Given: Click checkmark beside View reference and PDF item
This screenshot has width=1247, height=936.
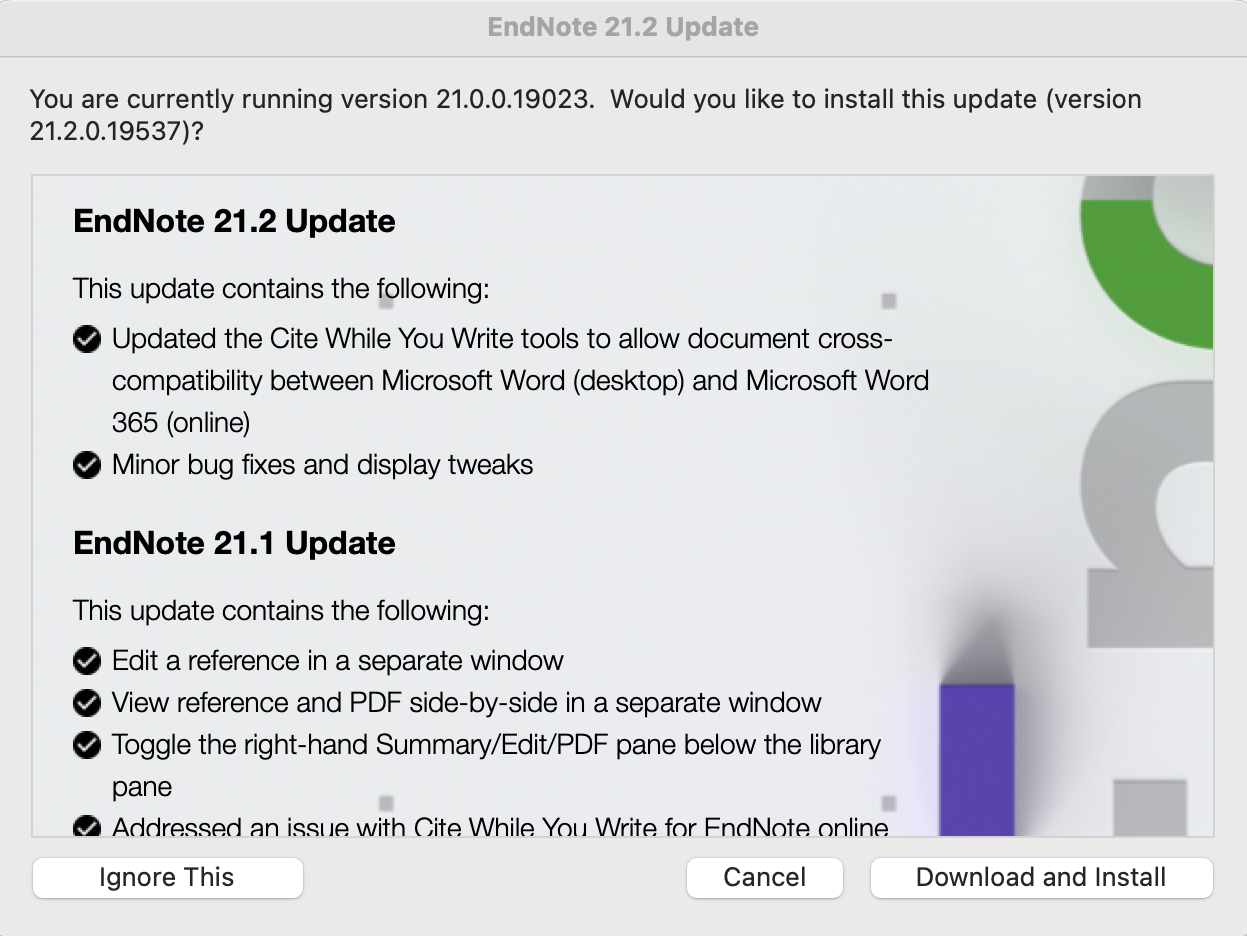Looking at the screenshot, I should [88, 704].
